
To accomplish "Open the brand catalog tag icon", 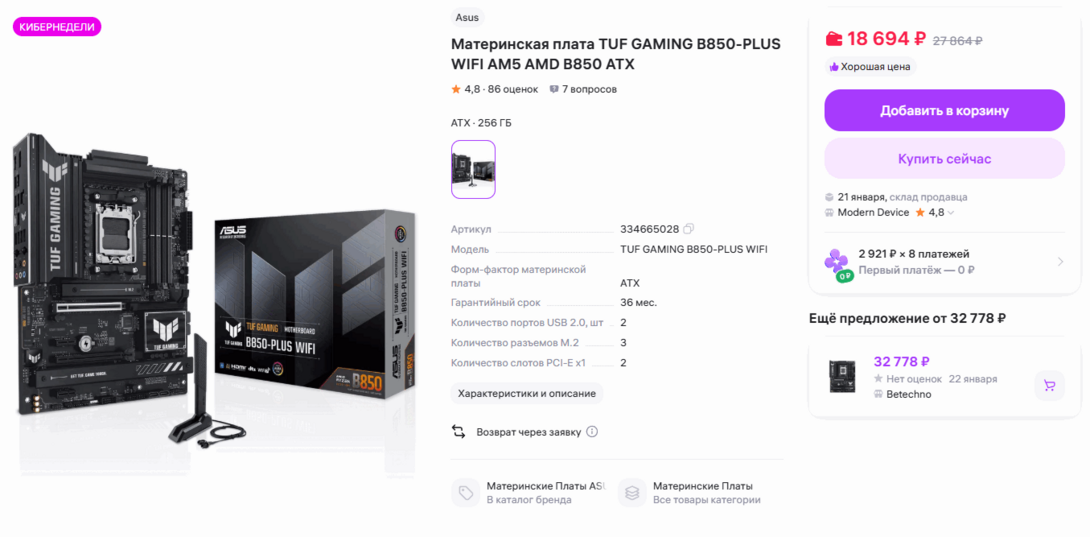I will [466, 492].
